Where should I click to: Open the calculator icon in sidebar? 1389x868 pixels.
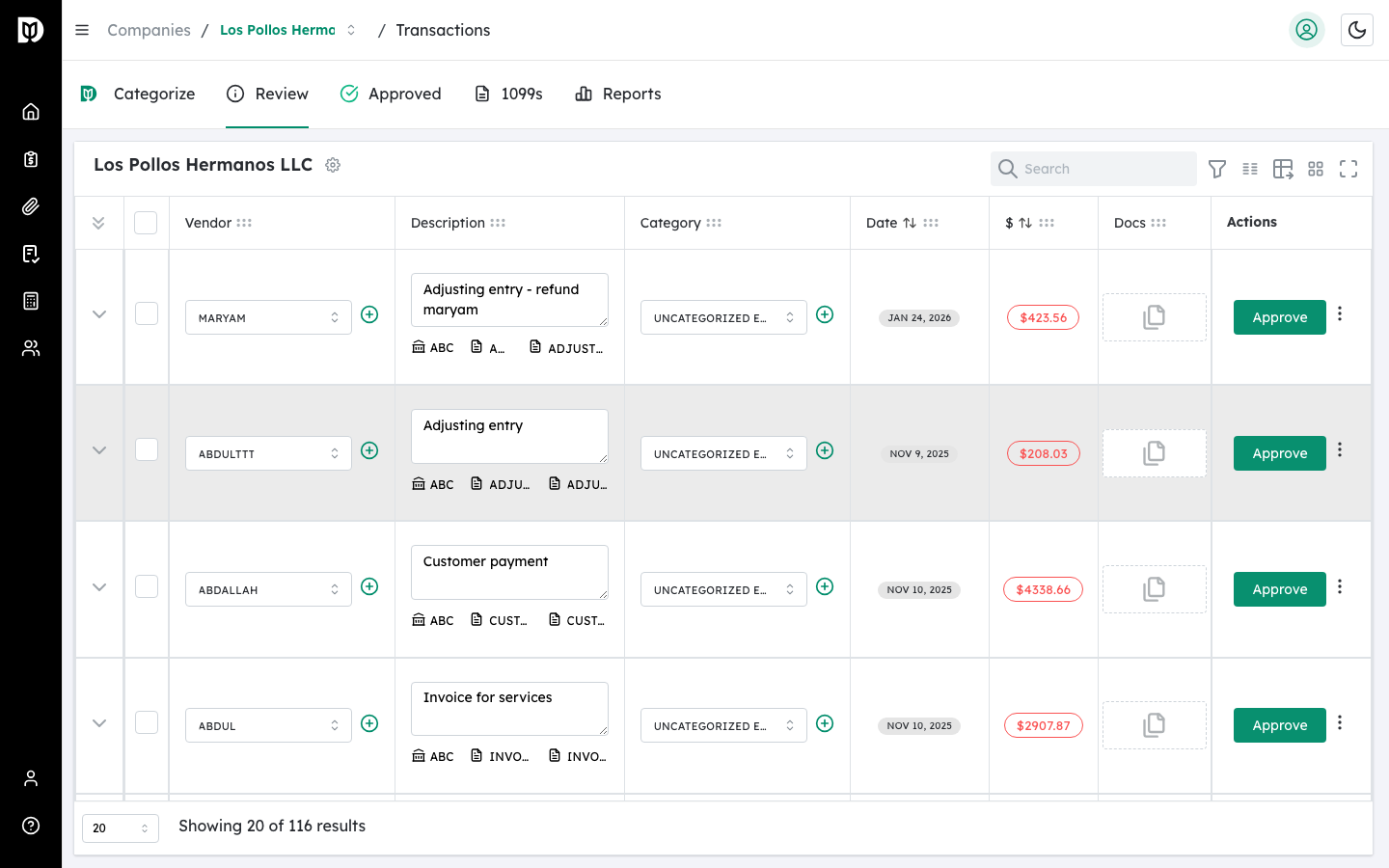tap(31, 301)
